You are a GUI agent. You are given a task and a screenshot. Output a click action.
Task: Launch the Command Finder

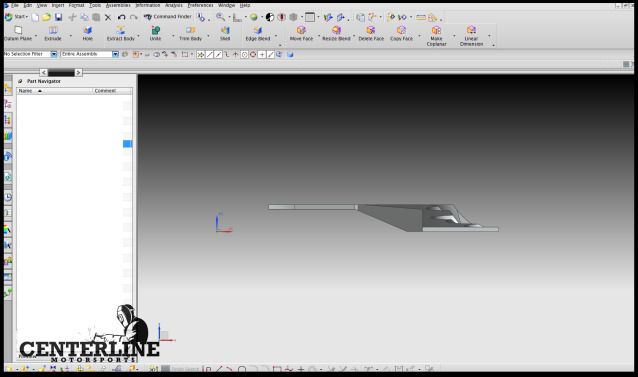pyautogui.click(x=168, y=17)
